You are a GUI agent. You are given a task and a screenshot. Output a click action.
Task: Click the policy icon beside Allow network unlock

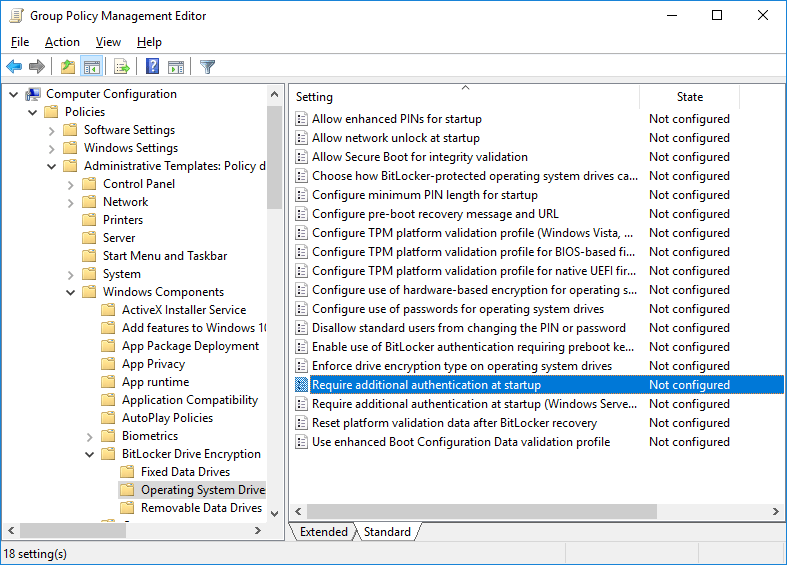pos(301,138)
